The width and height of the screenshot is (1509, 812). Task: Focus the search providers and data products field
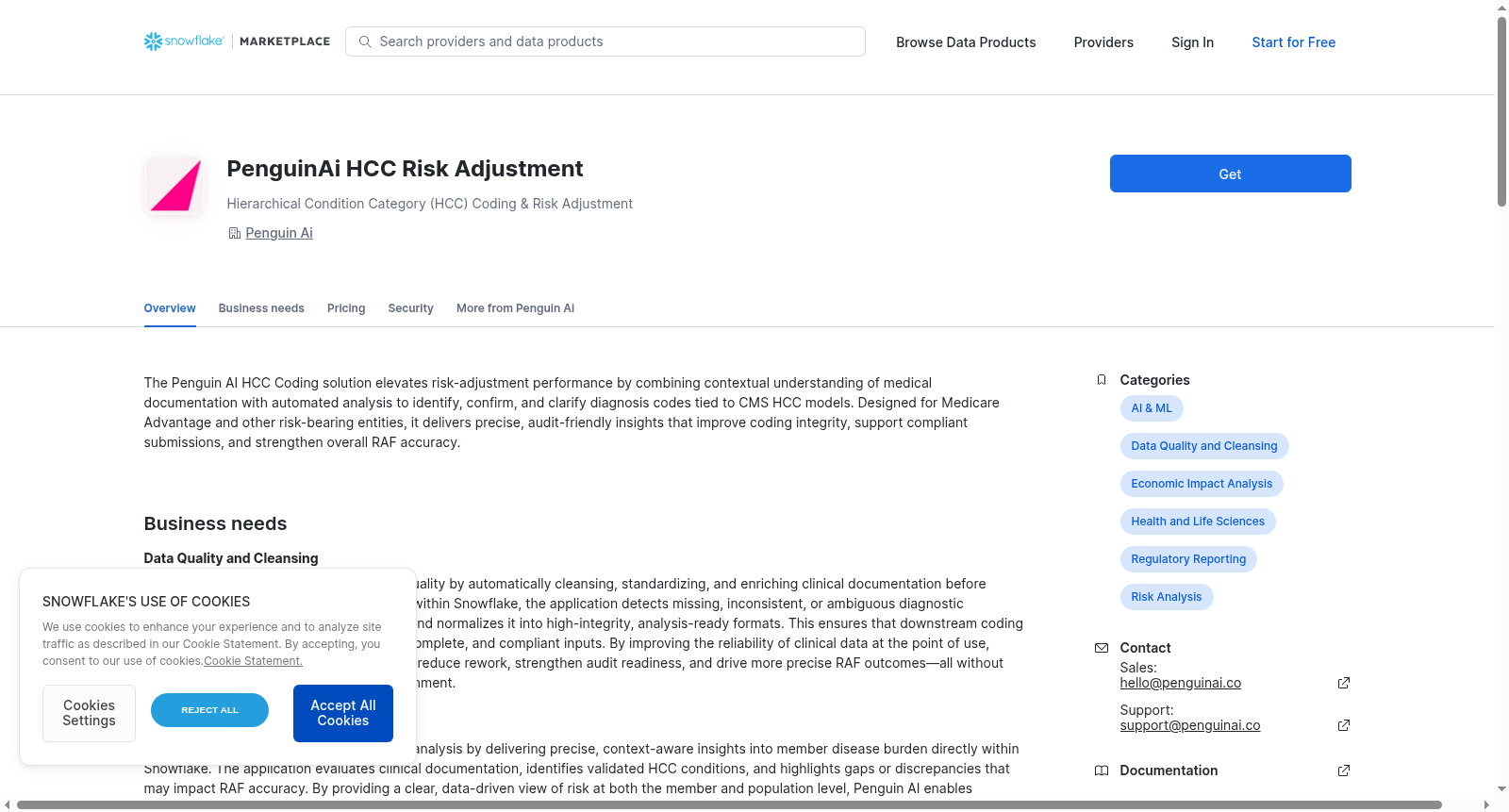pos(605,41)
